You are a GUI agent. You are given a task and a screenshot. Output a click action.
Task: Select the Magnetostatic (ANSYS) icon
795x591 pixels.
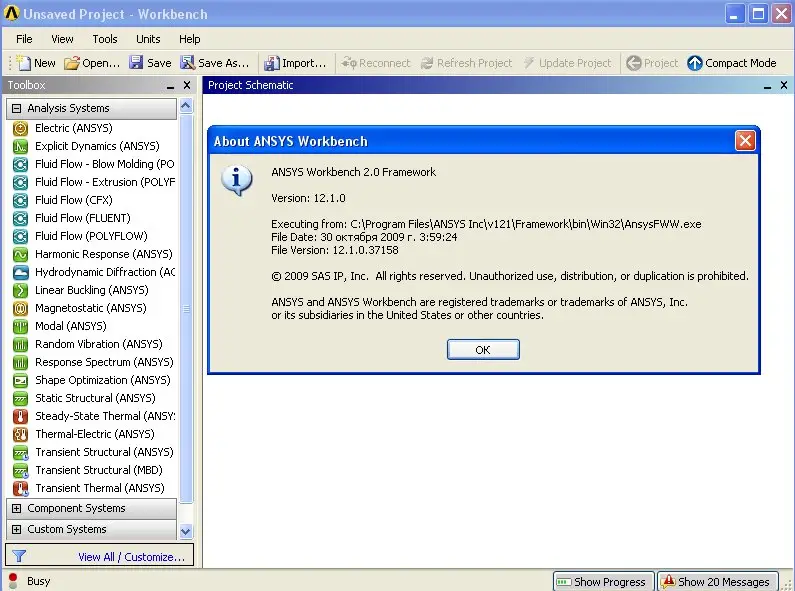point(20,308)
